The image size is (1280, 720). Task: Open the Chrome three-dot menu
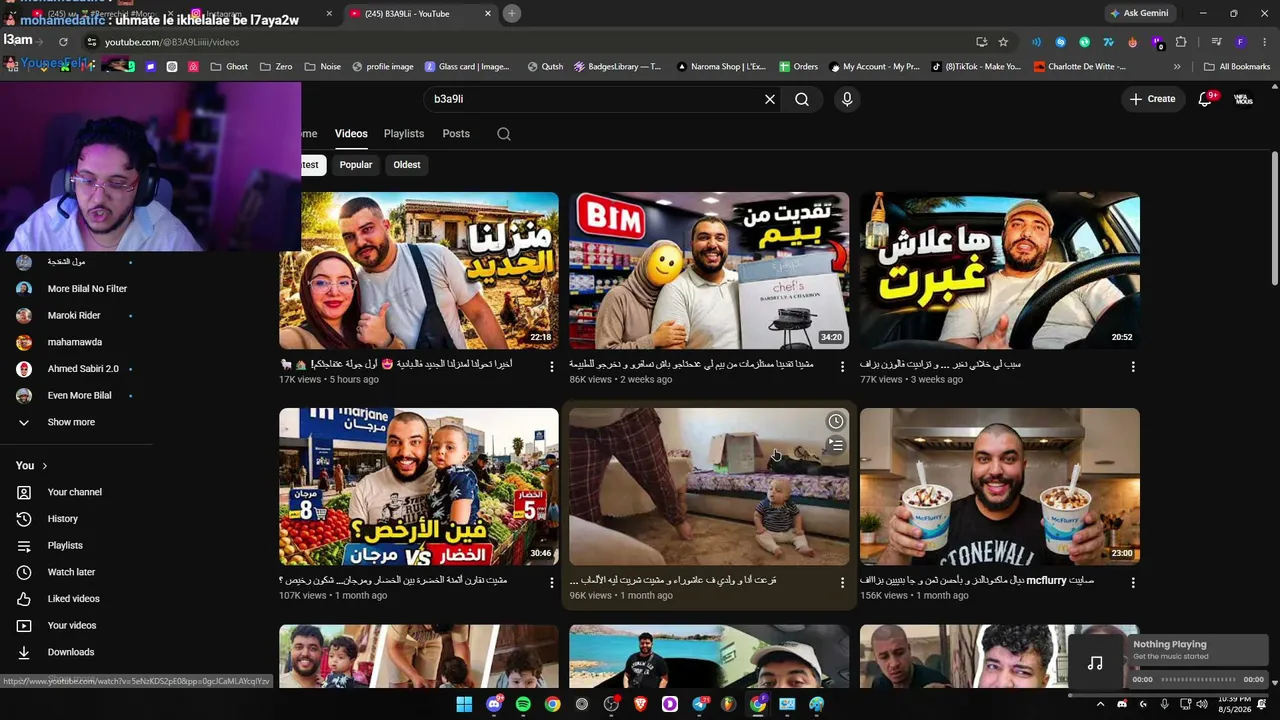pos(1265,42)
